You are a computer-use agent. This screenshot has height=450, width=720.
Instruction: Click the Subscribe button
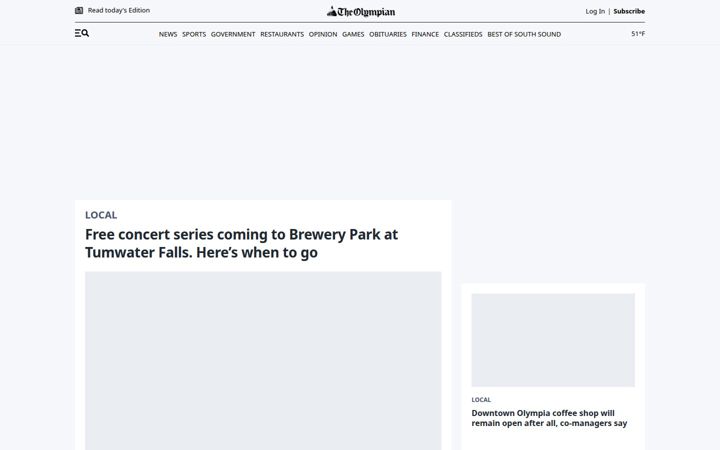629,11
